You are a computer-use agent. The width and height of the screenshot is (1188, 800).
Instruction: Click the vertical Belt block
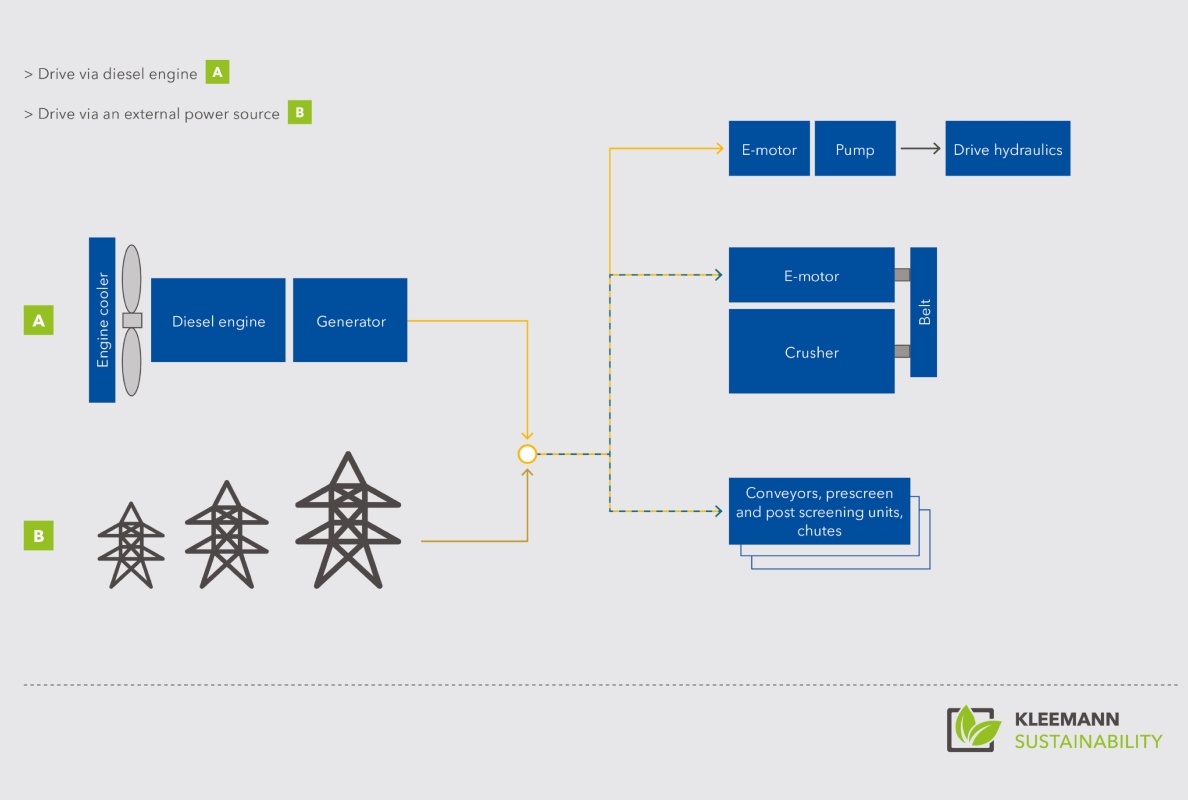click(x=924, y=312)
